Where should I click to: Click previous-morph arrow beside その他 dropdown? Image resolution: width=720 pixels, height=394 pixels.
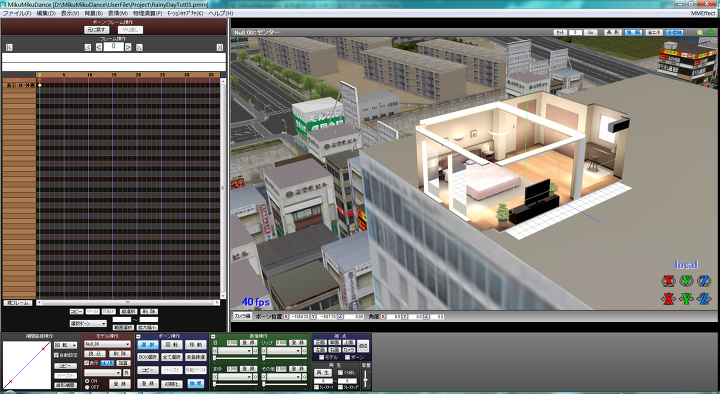(x=264, y=377)
